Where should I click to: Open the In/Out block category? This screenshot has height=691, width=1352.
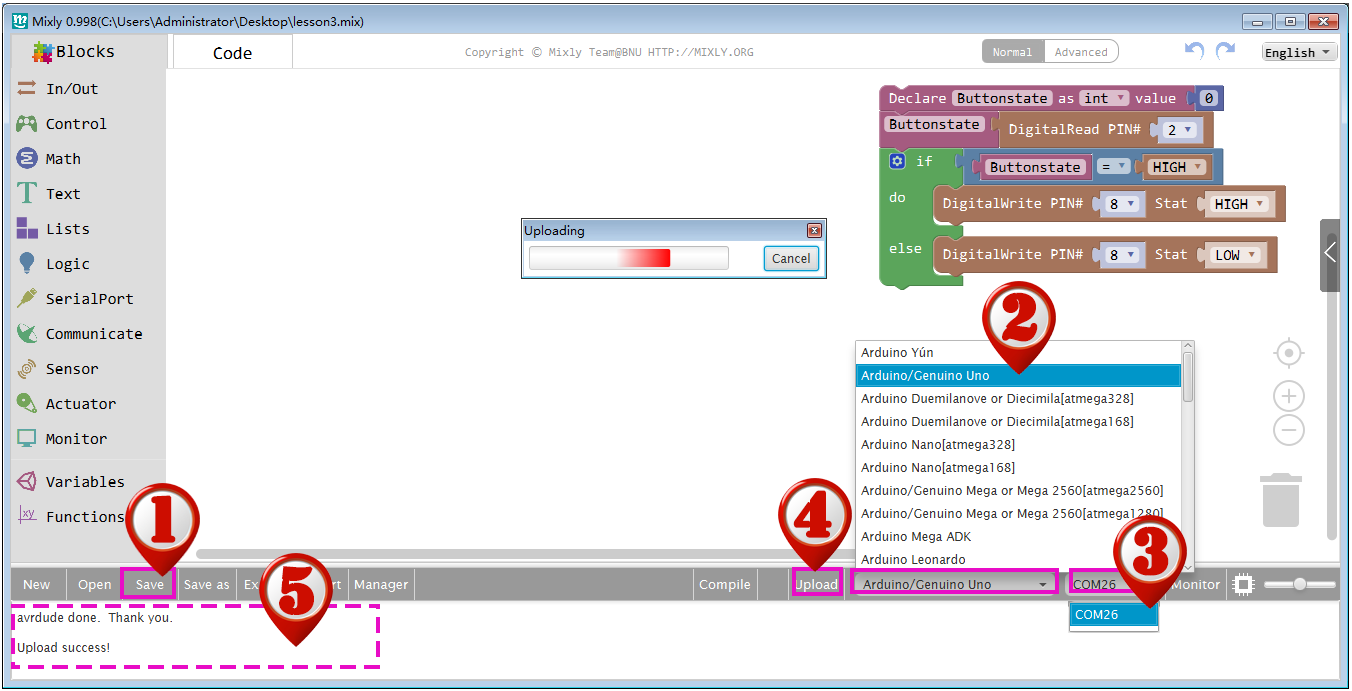tap(72, 89)
